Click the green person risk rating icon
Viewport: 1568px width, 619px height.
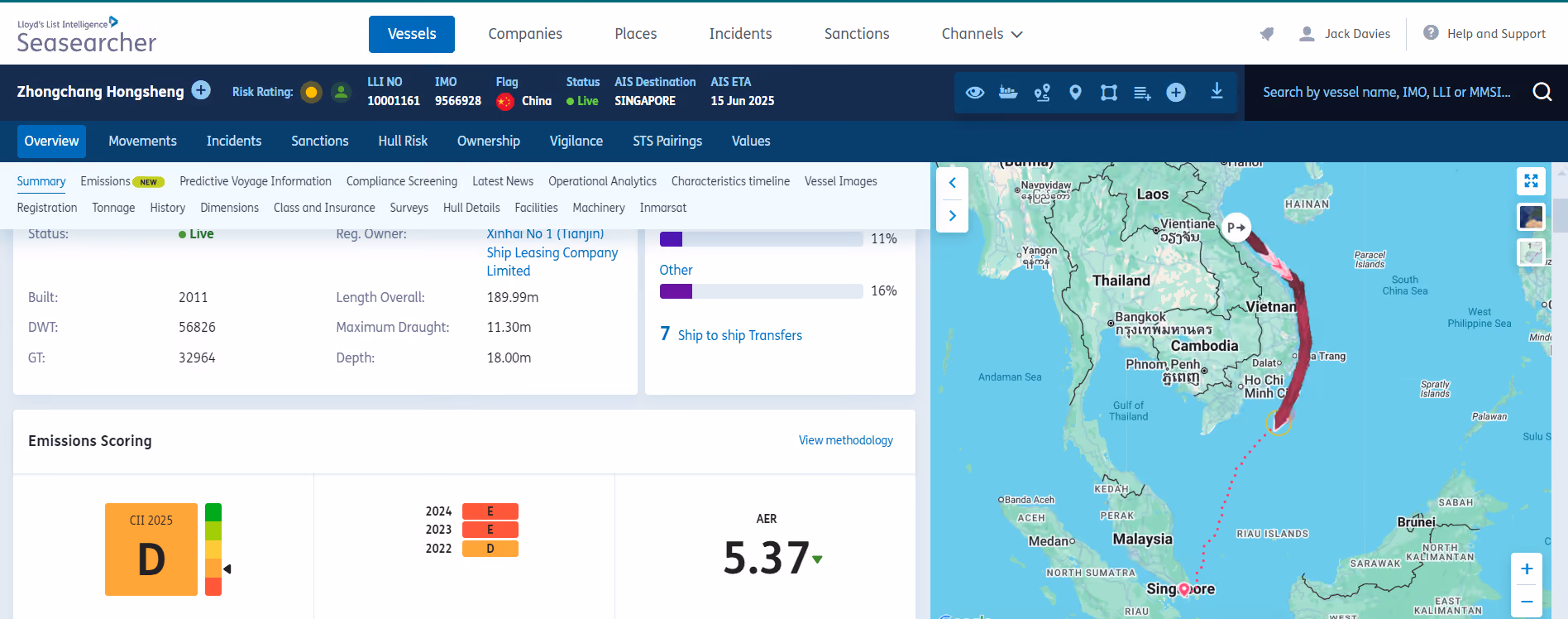click(x=341, y=92)
